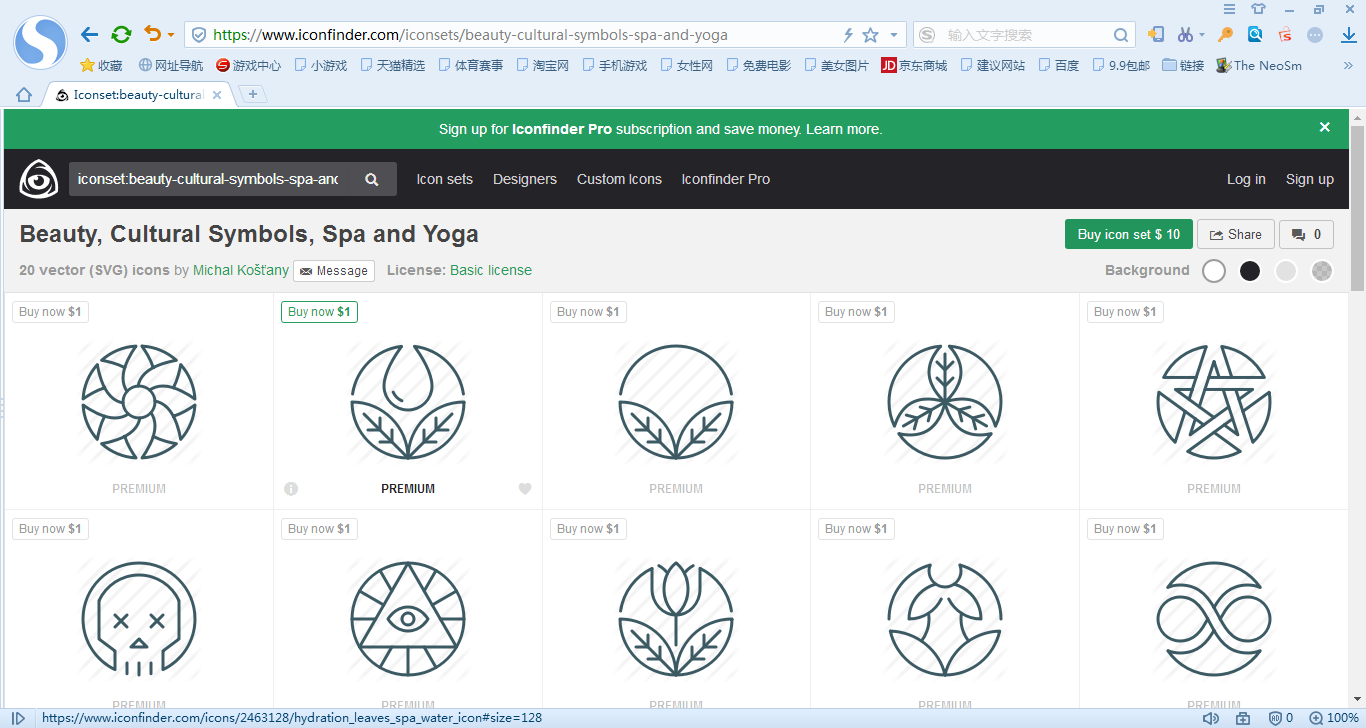Click the key password manager icon
The height and width of the screenshot is (728, 1366).
pyautogui.click(x=1225, y=34)
